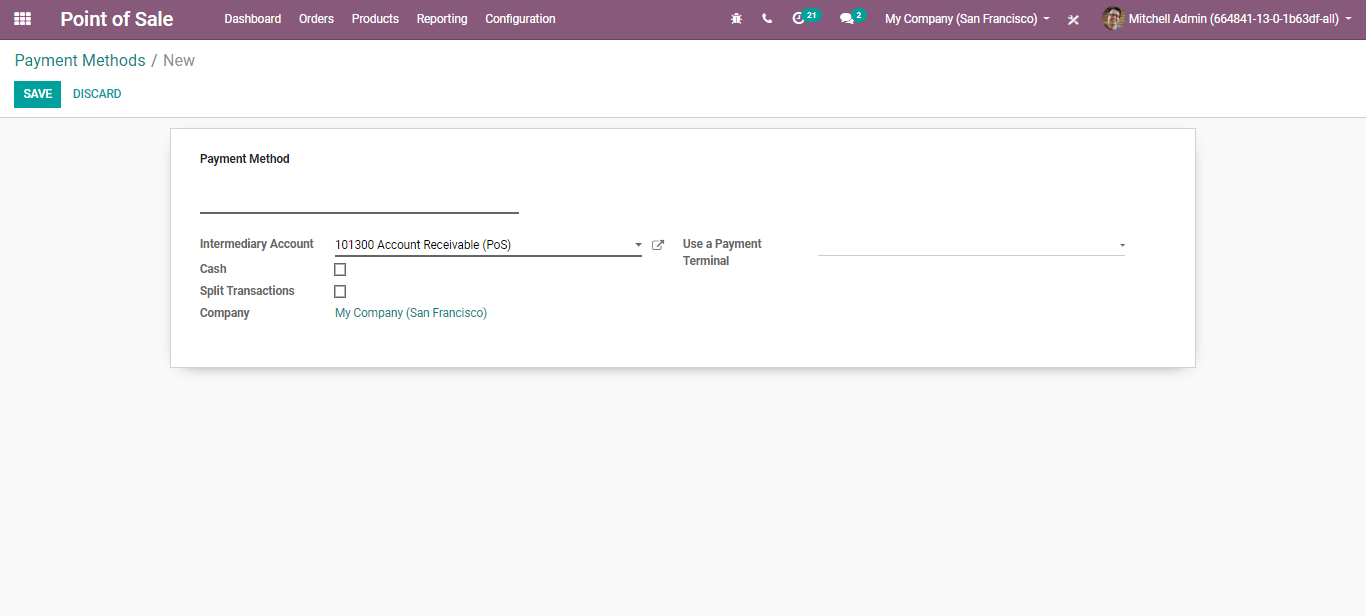
Task: Click the phone call icon
Action: 767,19
